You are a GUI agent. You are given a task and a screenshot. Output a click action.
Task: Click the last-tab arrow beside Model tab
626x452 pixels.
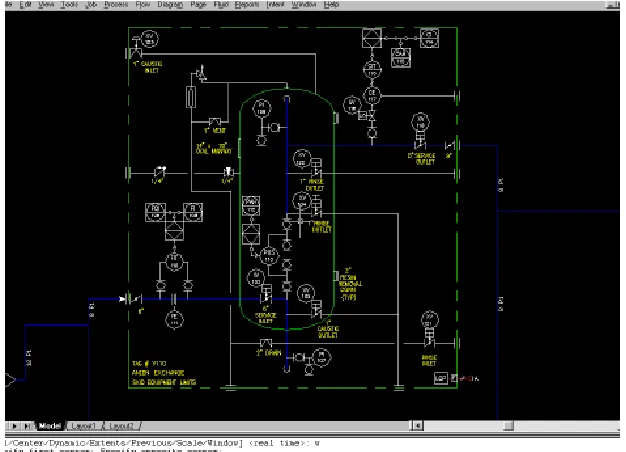pos(27,426)
